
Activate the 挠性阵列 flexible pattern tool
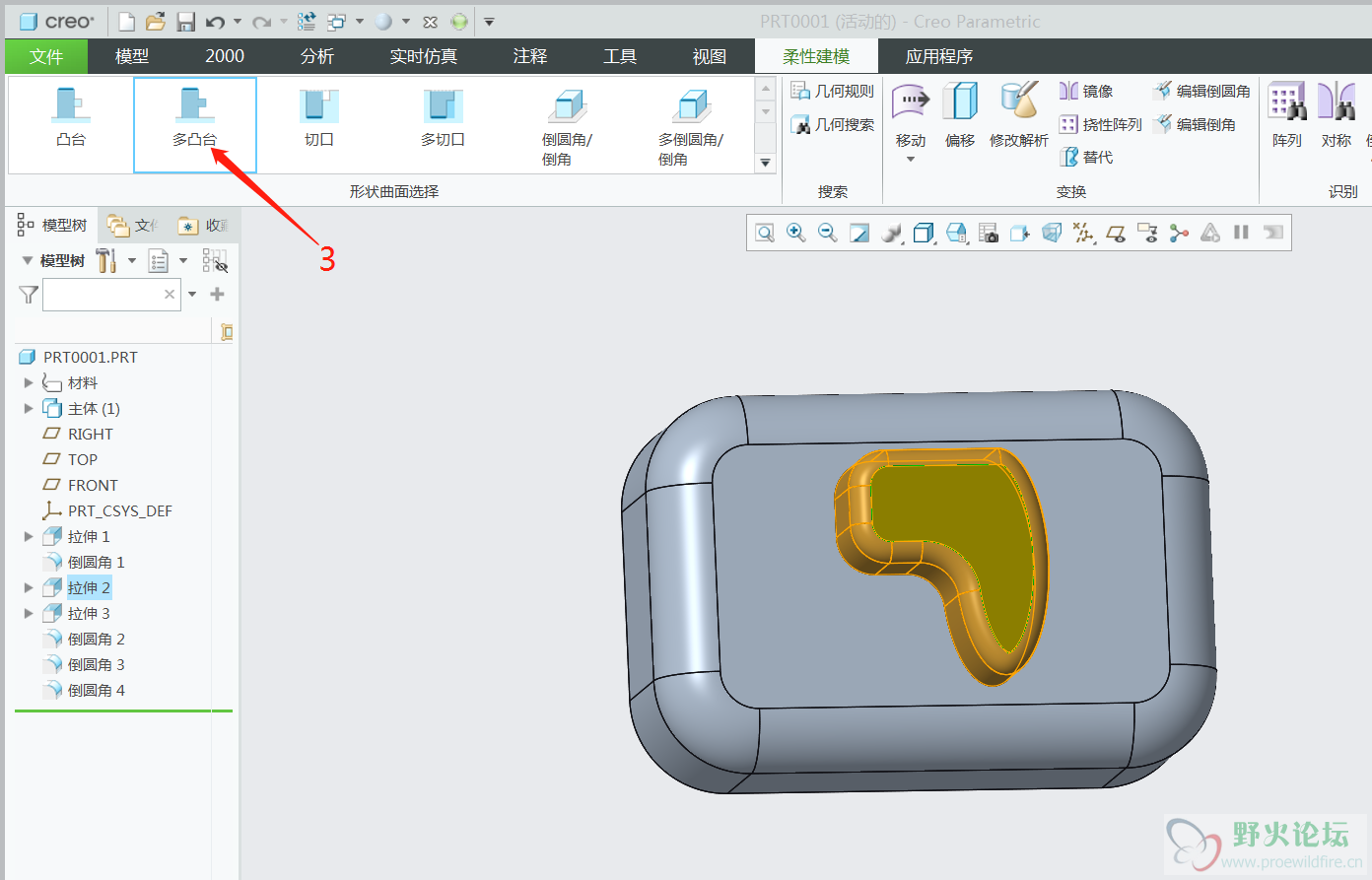point(1100,124)
